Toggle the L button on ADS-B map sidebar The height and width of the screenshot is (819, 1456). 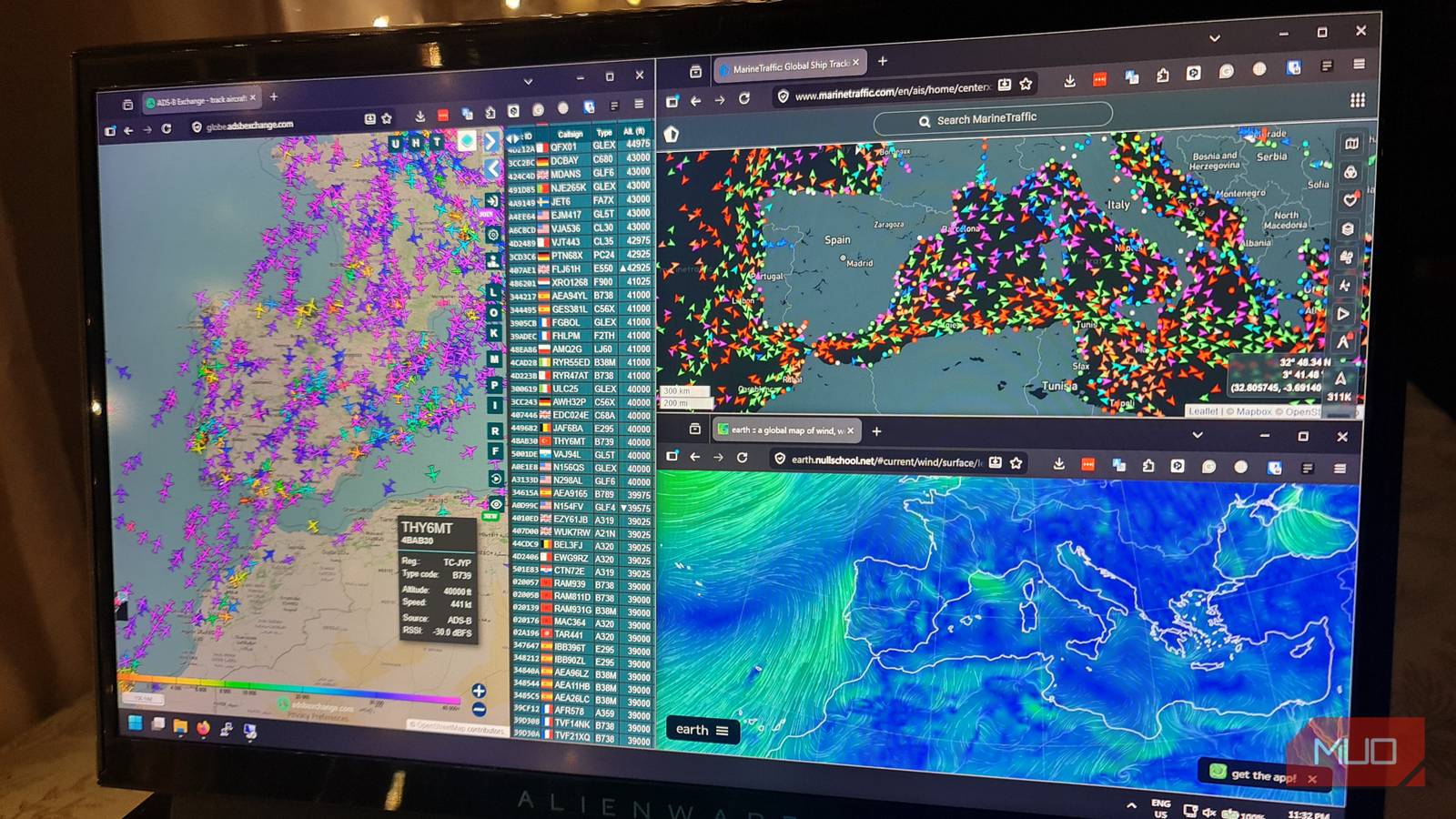[494, 292]
